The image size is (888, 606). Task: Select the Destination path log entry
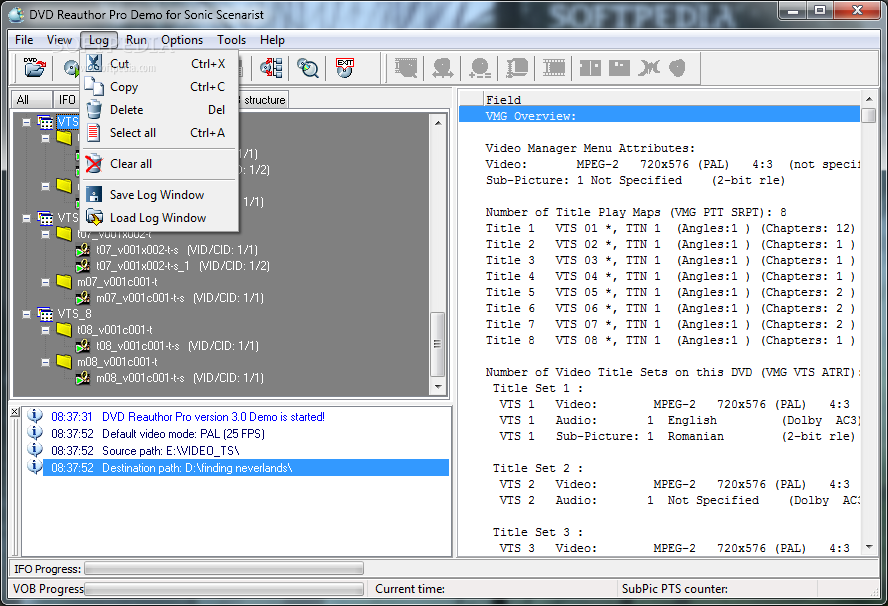point(246,468)
